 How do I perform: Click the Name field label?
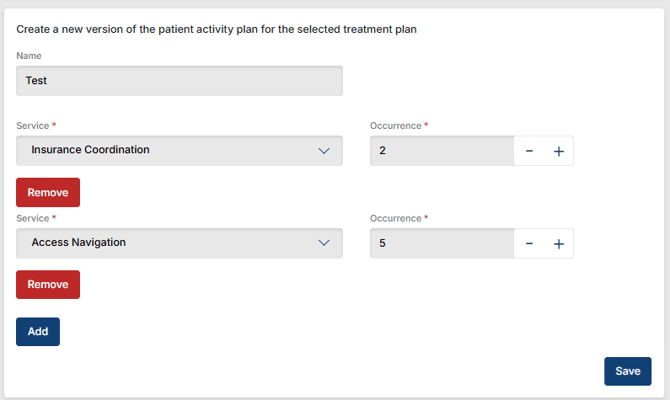[29, 56]
